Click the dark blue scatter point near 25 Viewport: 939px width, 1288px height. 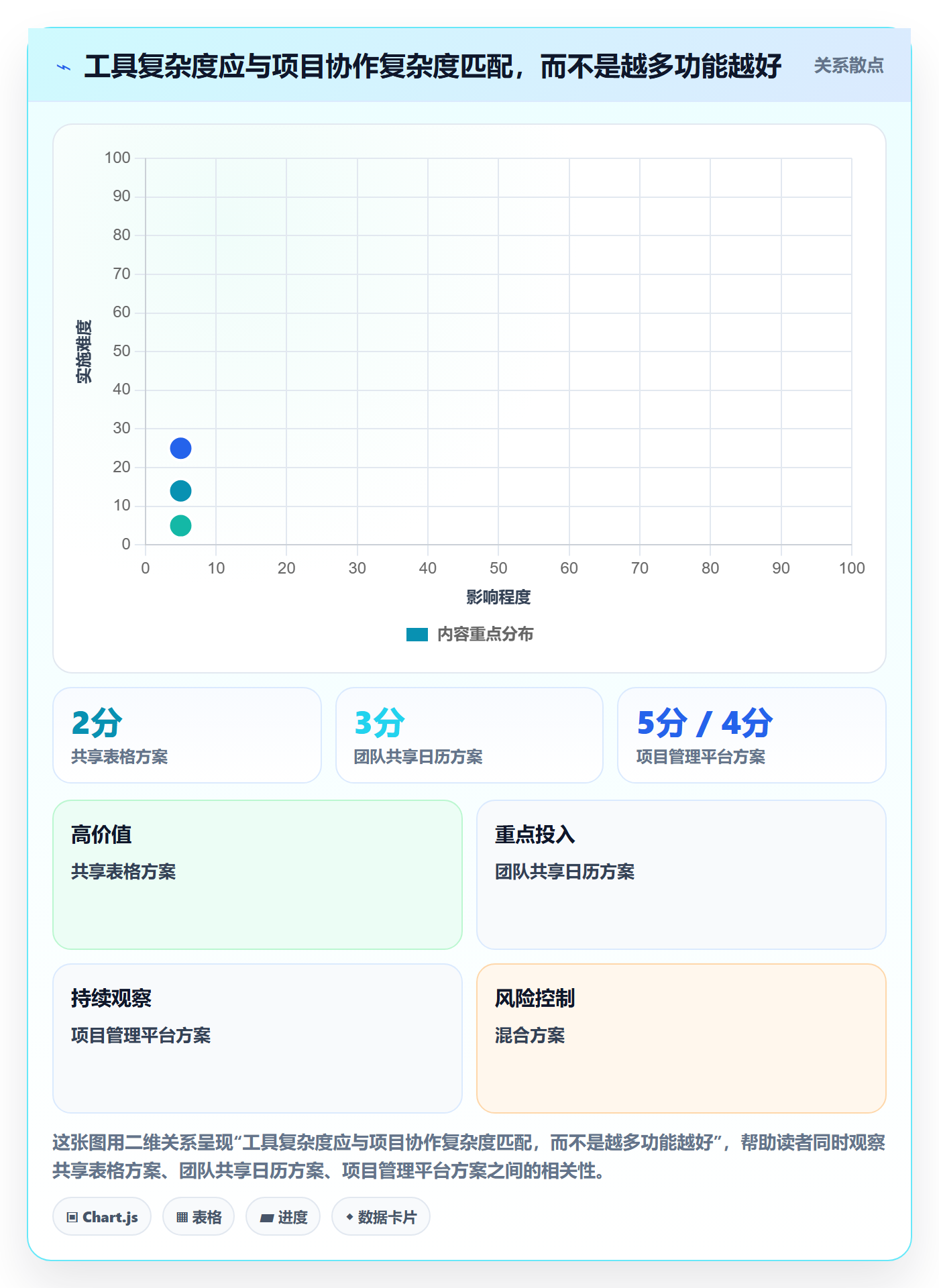click(180, 448)
